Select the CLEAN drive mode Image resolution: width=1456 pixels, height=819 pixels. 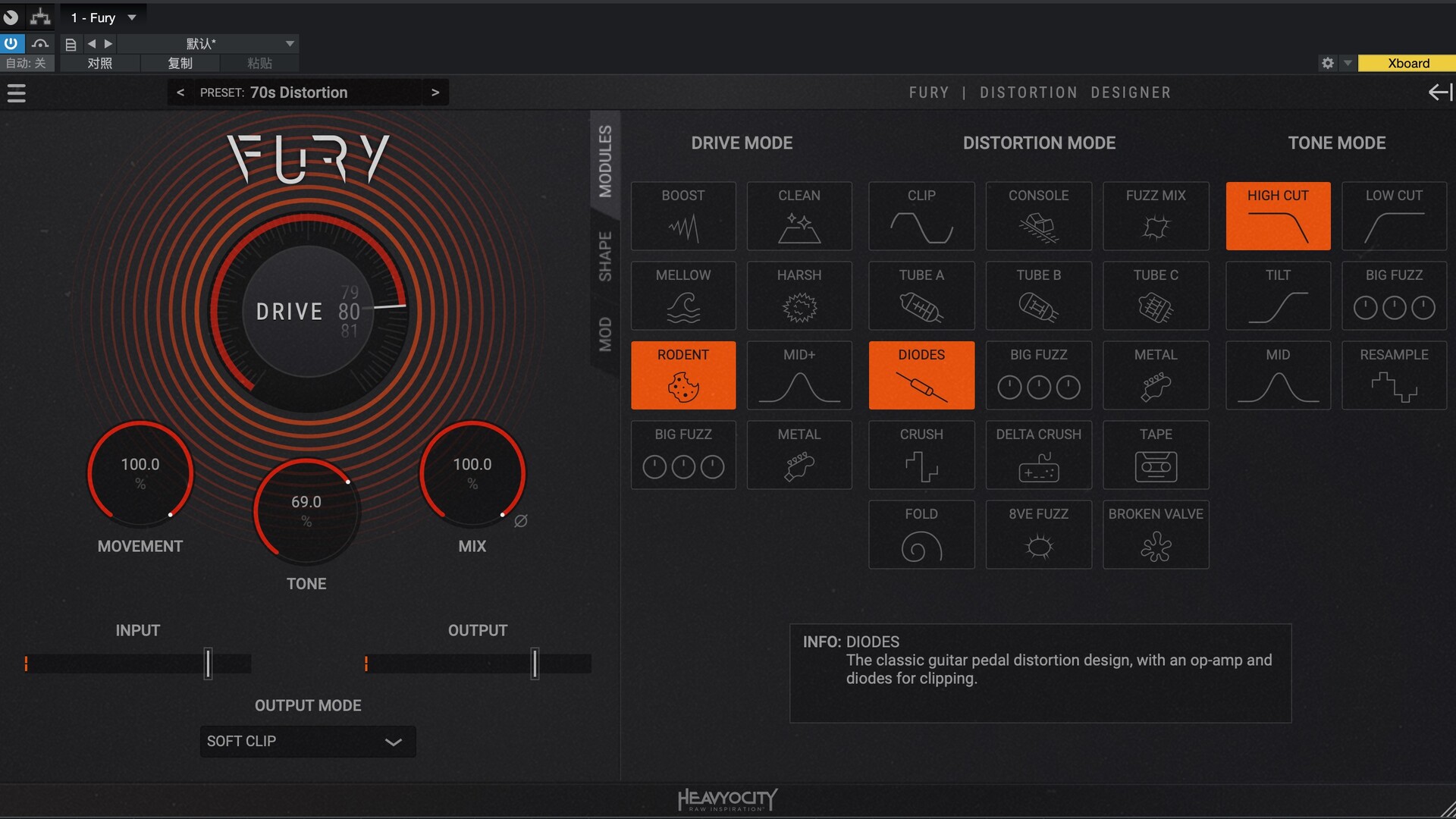tap(799, 216)
